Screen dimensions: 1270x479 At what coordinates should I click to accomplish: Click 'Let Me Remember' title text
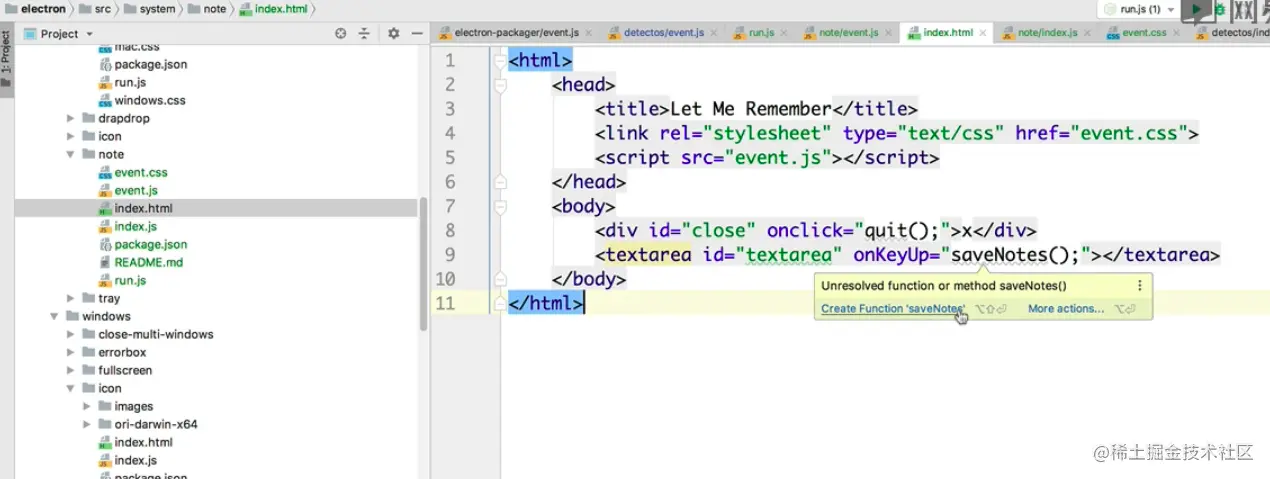[750, 109]
